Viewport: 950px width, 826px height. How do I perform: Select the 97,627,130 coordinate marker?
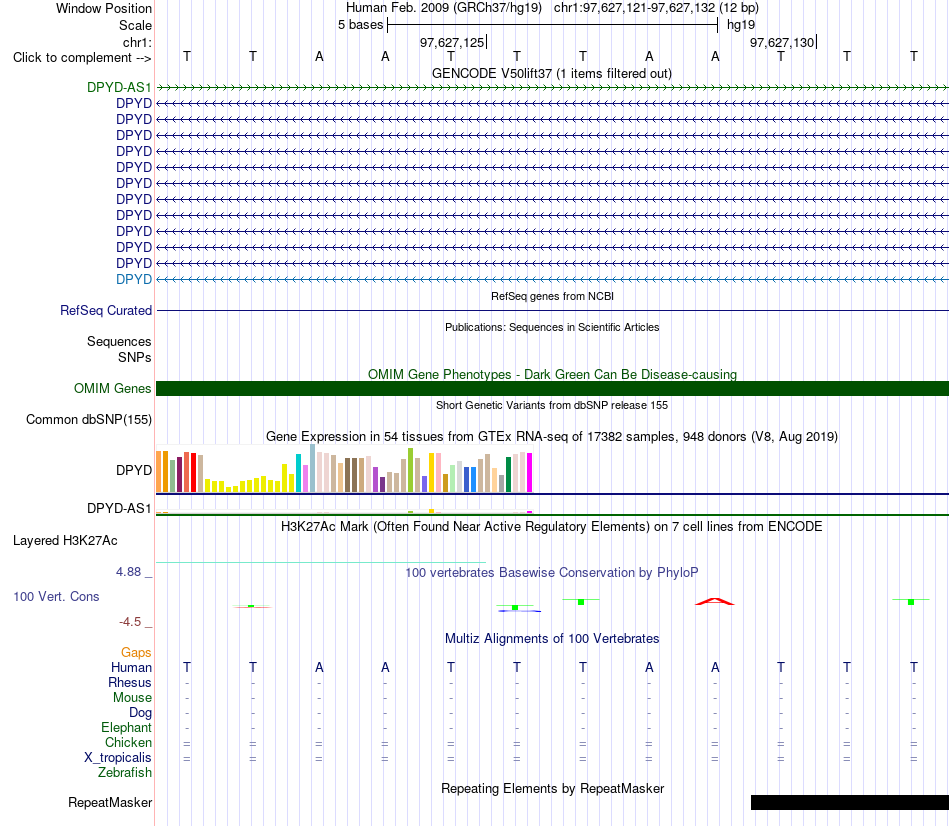tap(782, 42)
